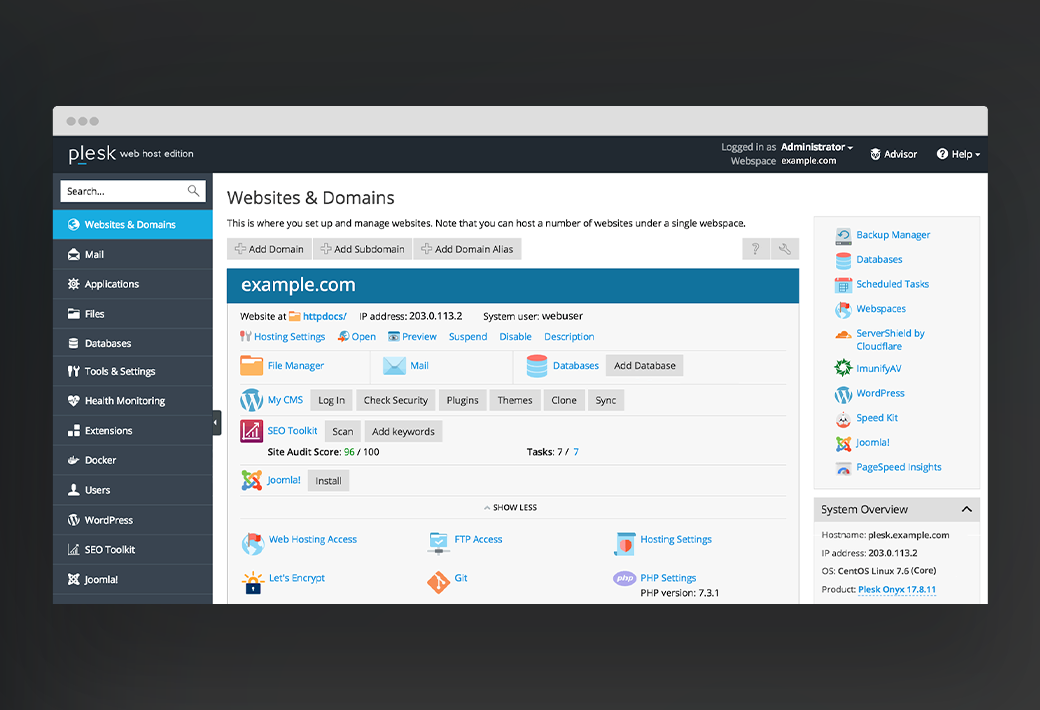The width and height of the screenshot is (1040, 710).
Task: Click the Databases stack icon beside Add Database
Action: [x=537, y=366]
